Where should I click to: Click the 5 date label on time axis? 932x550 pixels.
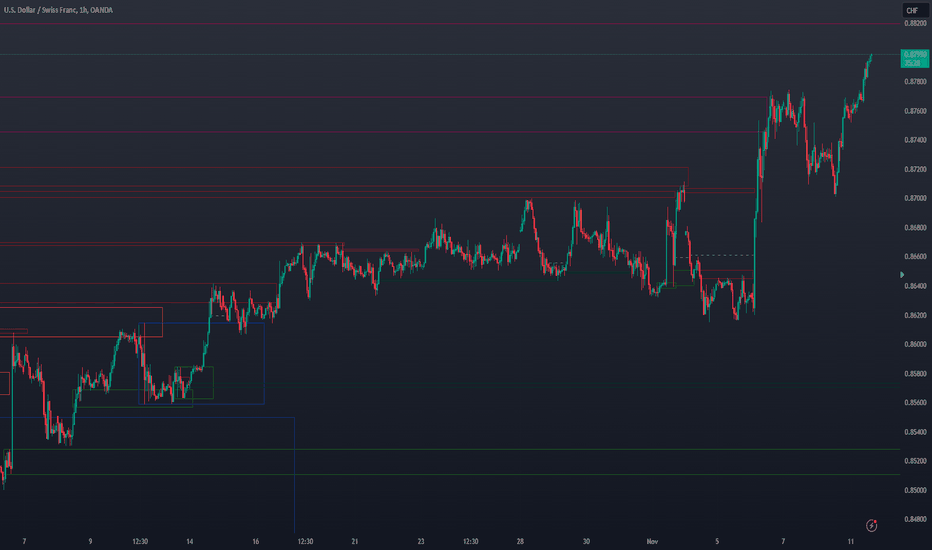[x=717, y=542]
